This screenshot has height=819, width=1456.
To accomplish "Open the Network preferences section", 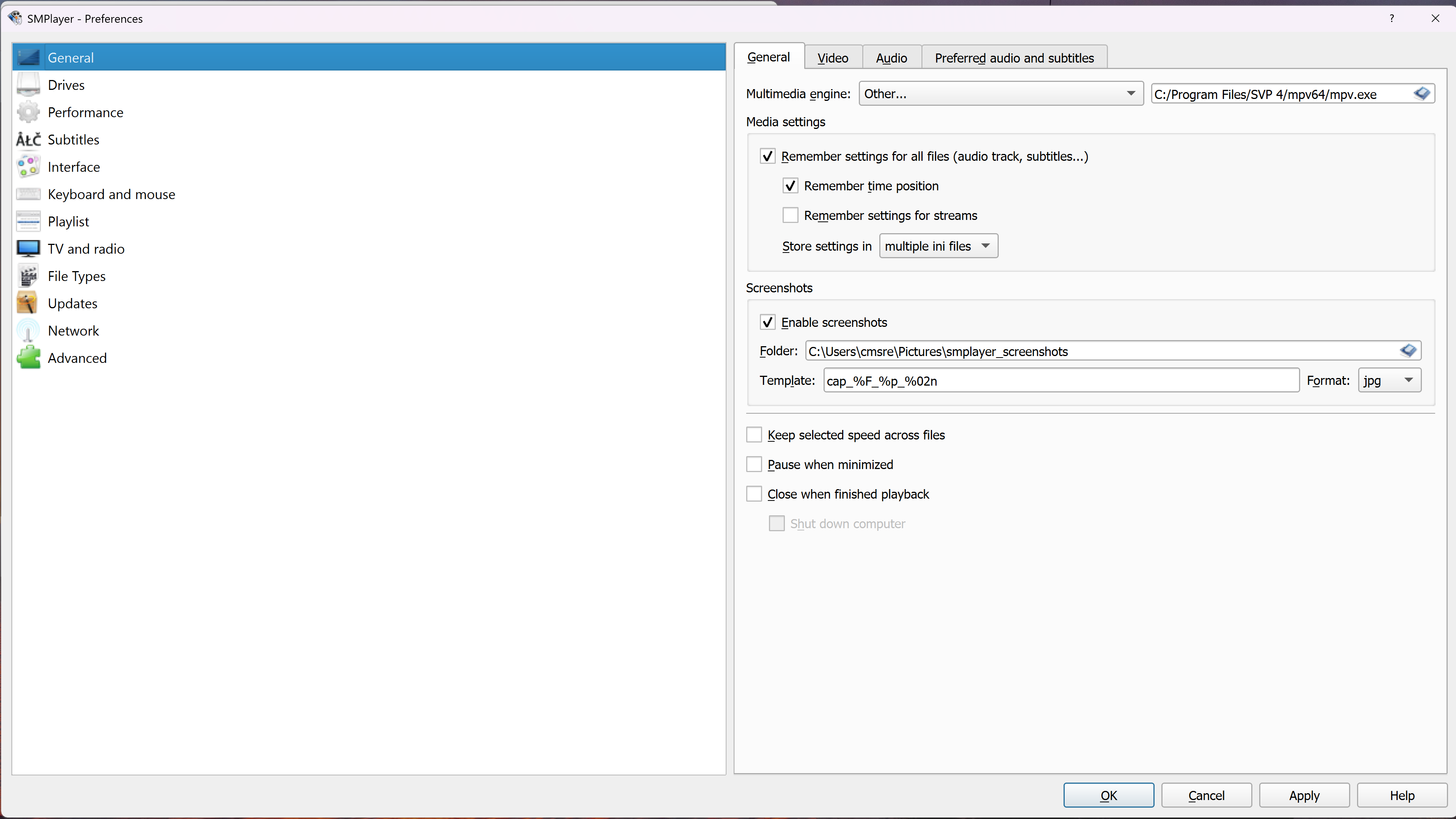I will 369,331.
